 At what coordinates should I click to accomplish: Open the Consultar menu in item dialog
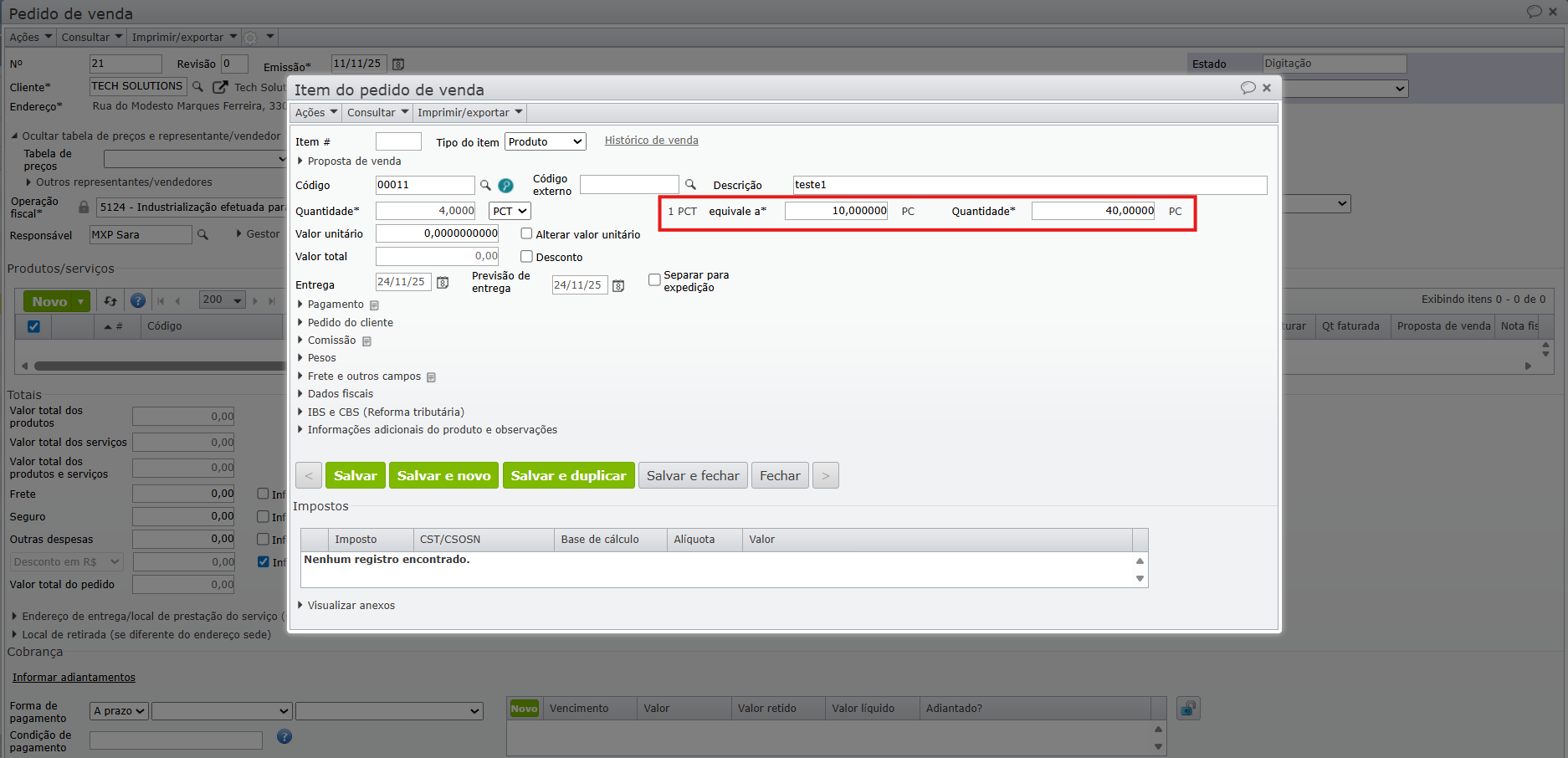point(377,113)
